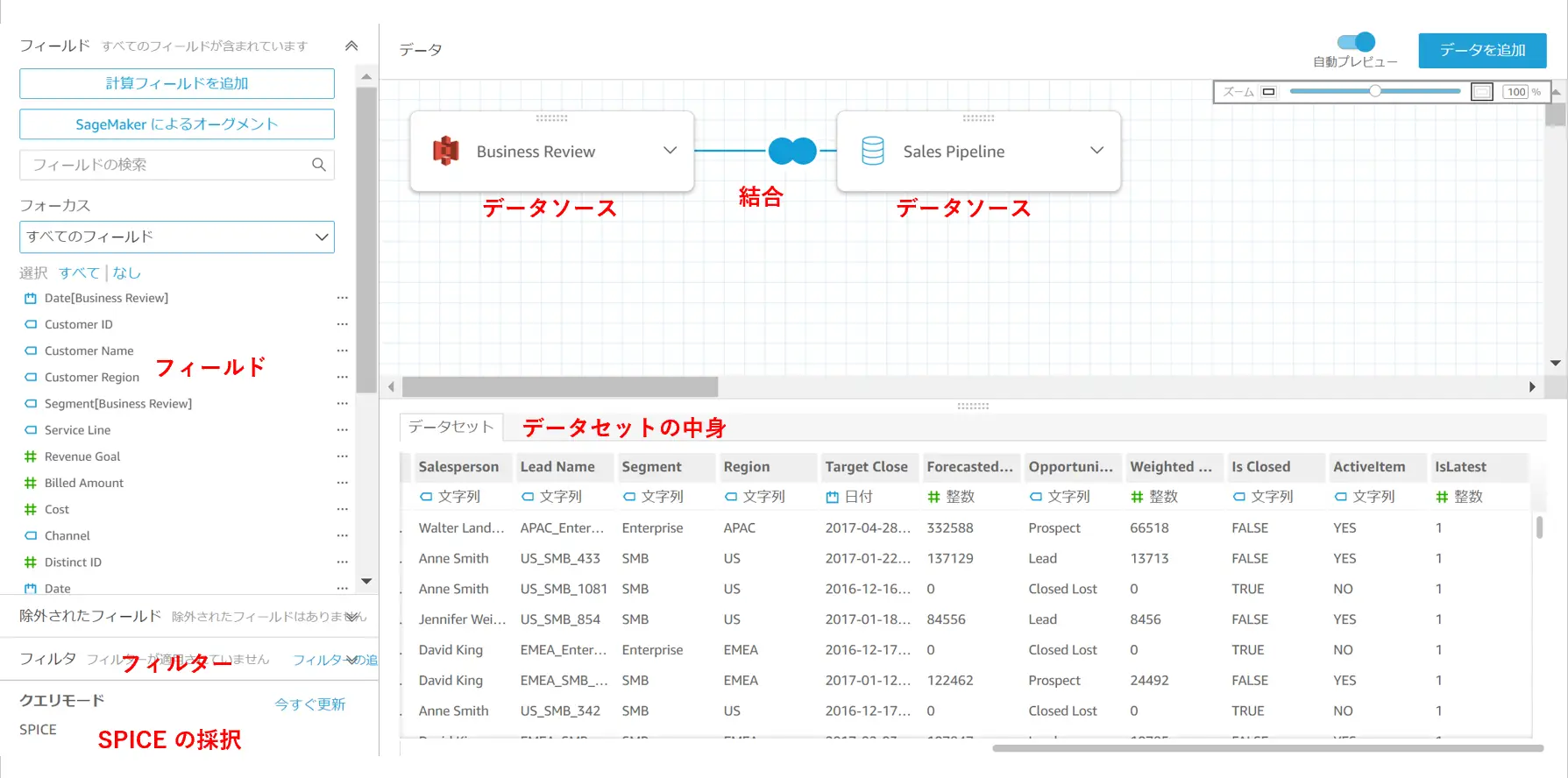Click number type icon of Revenue Goal
The height and width of the screenshot is (778, 1568).
click(31, 456)
